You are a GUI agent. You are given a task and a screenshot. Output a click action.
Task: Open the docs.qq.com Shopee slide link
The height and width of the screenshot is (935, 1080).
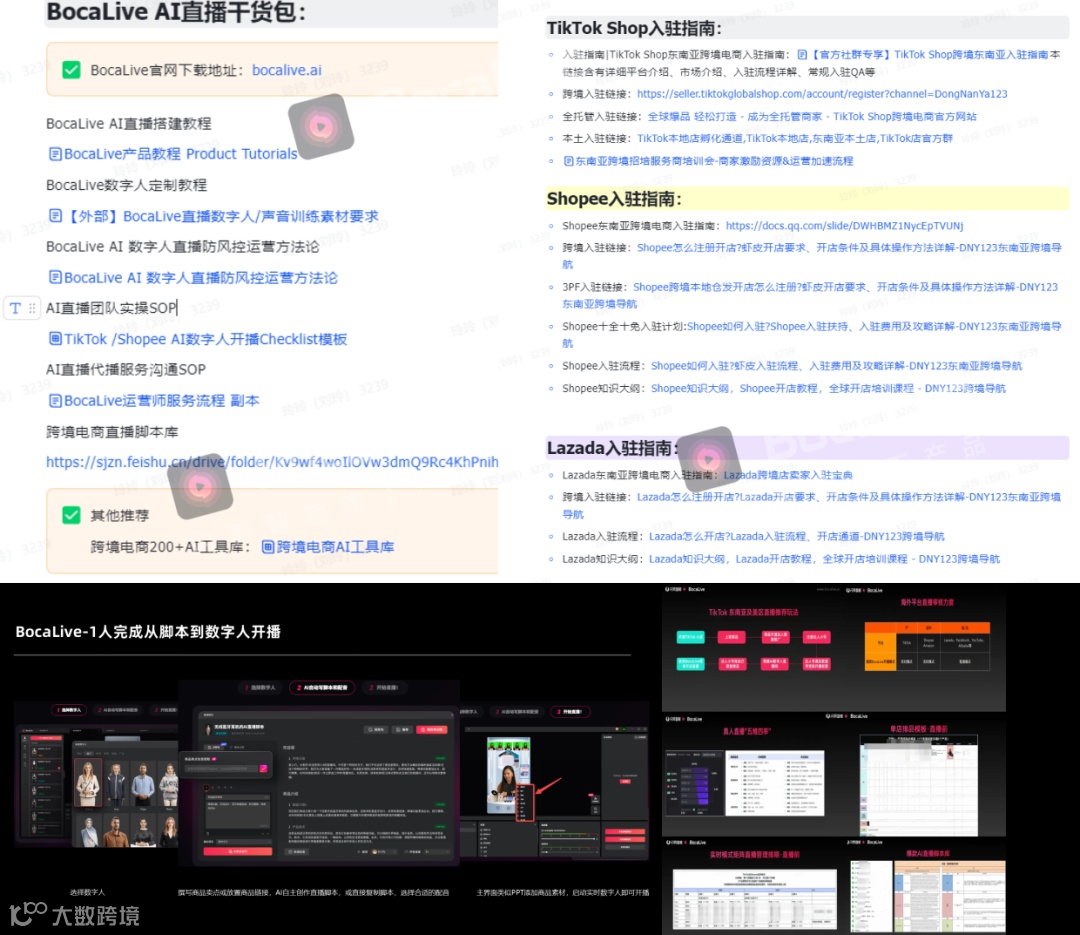(844, 225)
